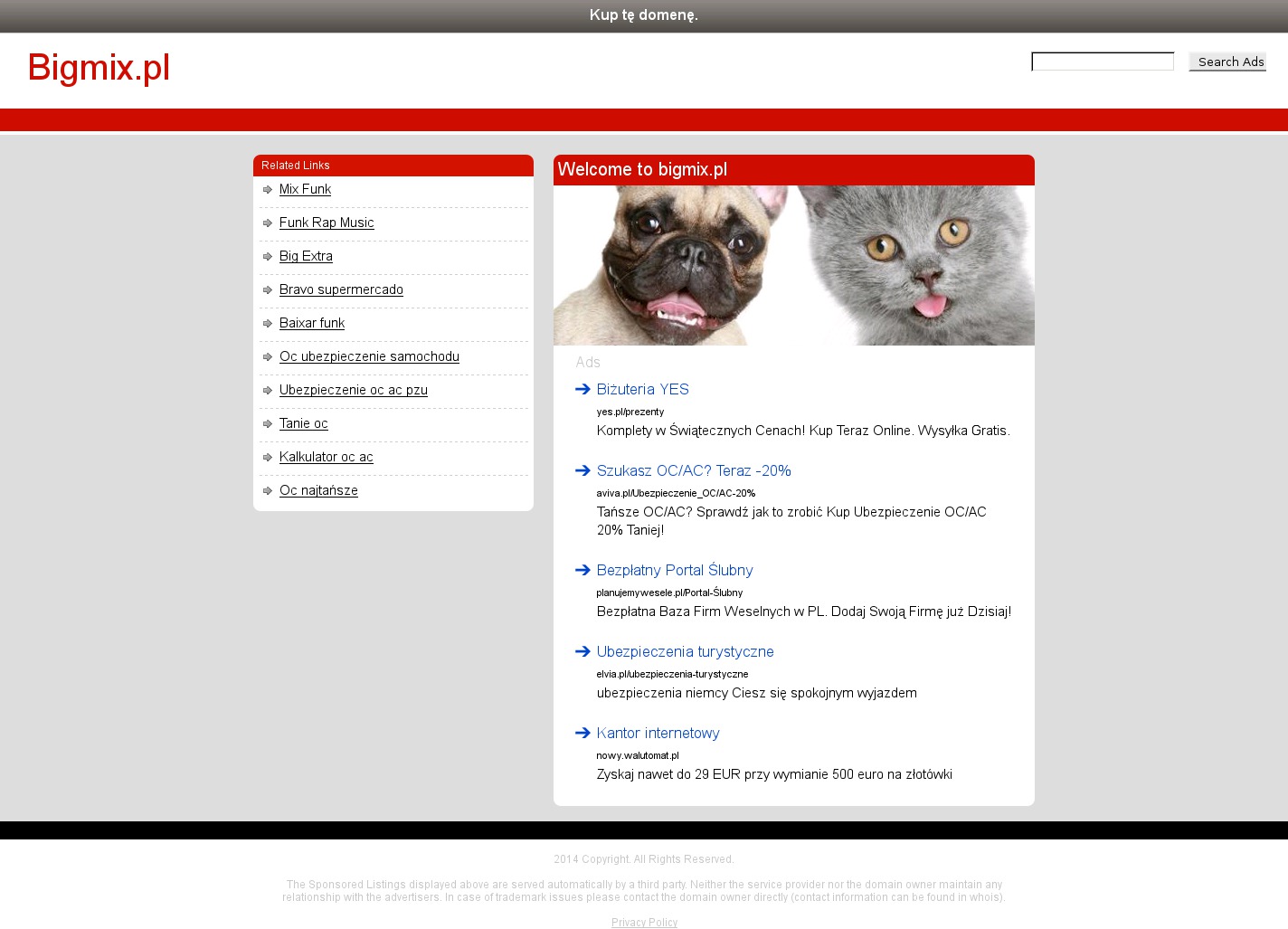
Task: Click the bullet arrow beside Tanie oc
Action: click(x=268, y=424)
